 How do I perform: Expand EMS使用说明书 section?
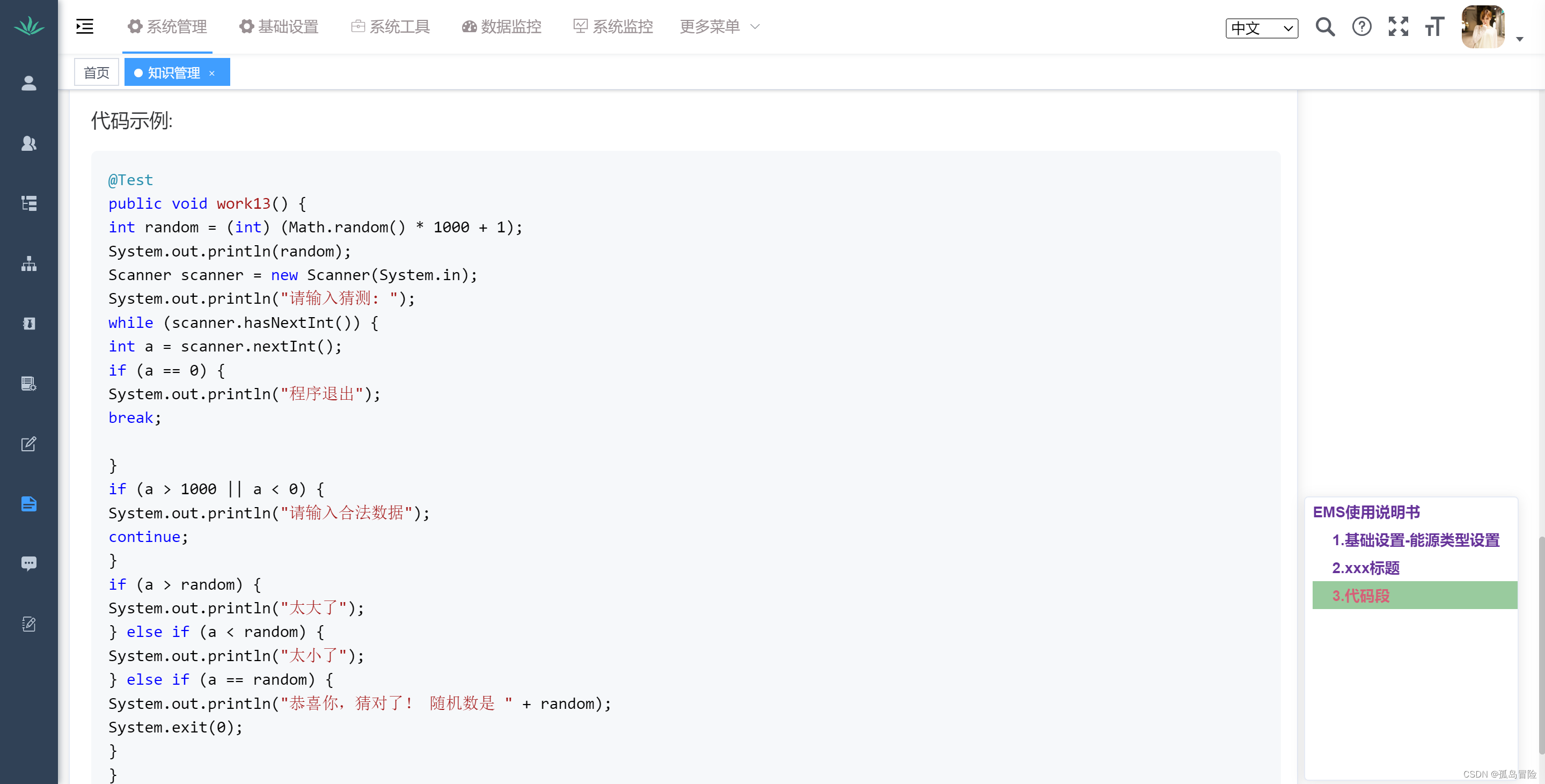coord(1366,511)
